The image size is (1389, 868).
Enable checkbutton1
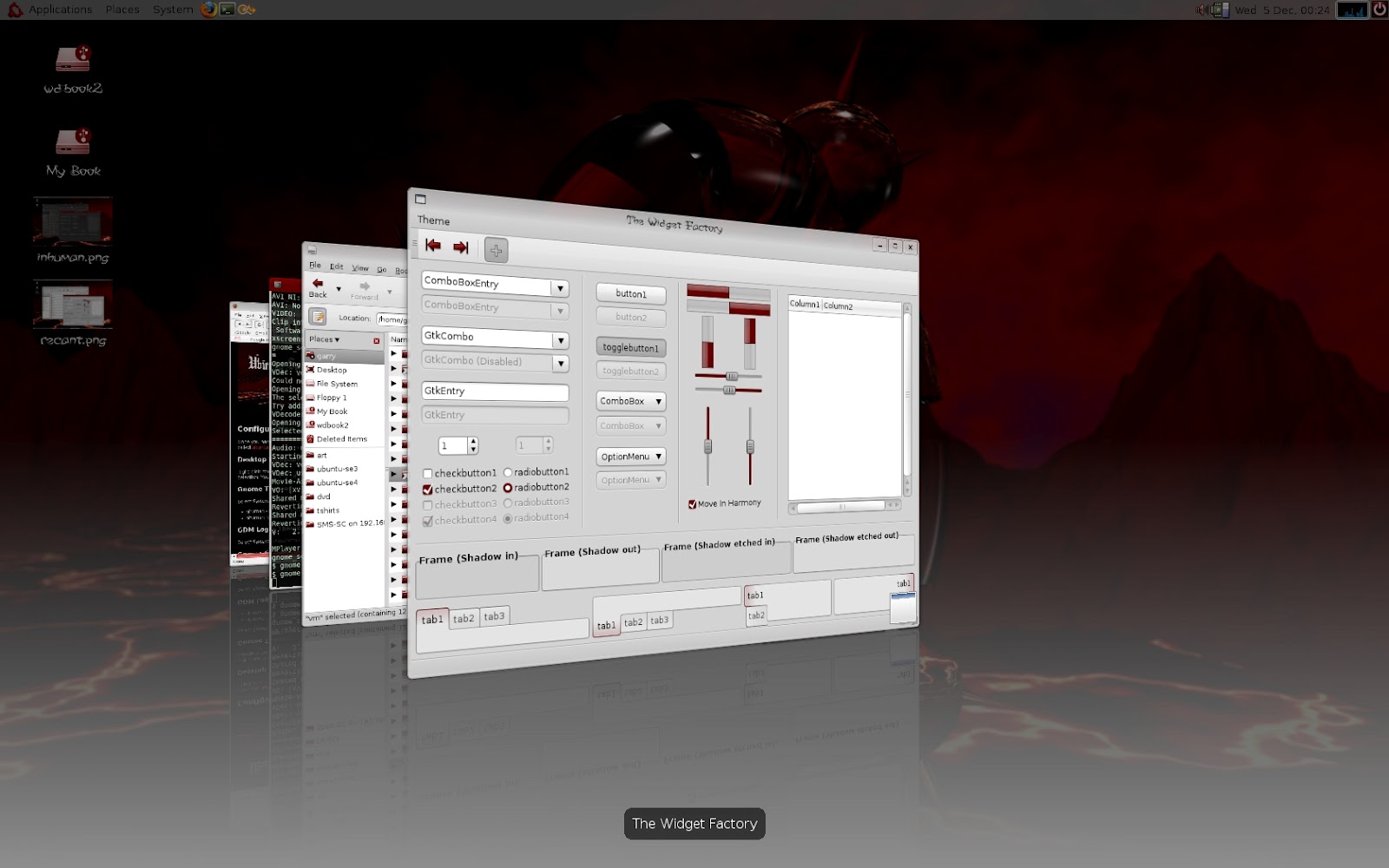(x=427, y=473)
